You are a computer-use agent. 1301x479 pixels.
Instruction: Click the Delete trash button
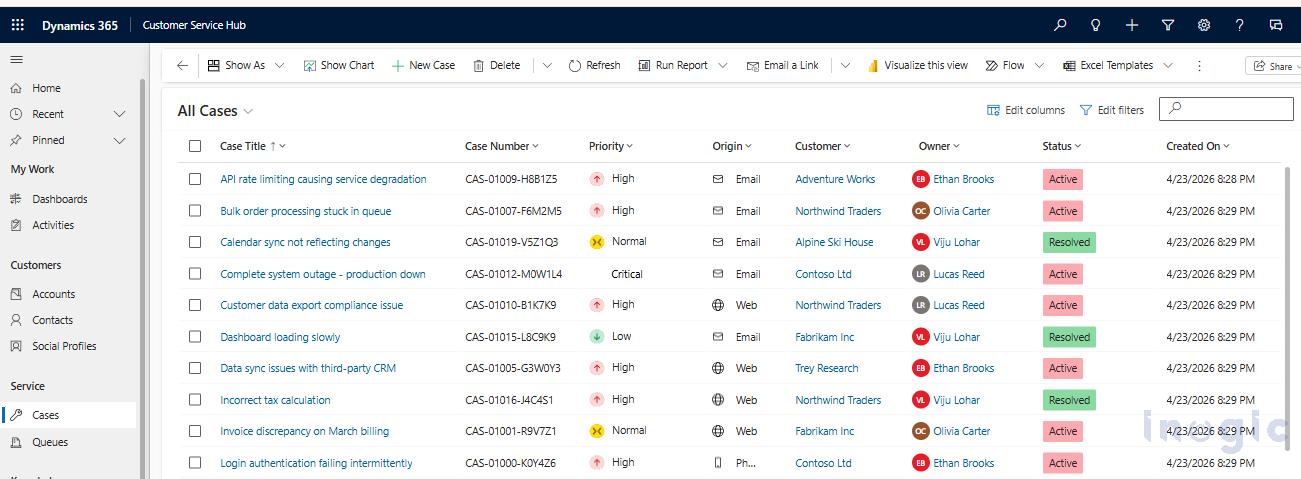coord(496,65)
